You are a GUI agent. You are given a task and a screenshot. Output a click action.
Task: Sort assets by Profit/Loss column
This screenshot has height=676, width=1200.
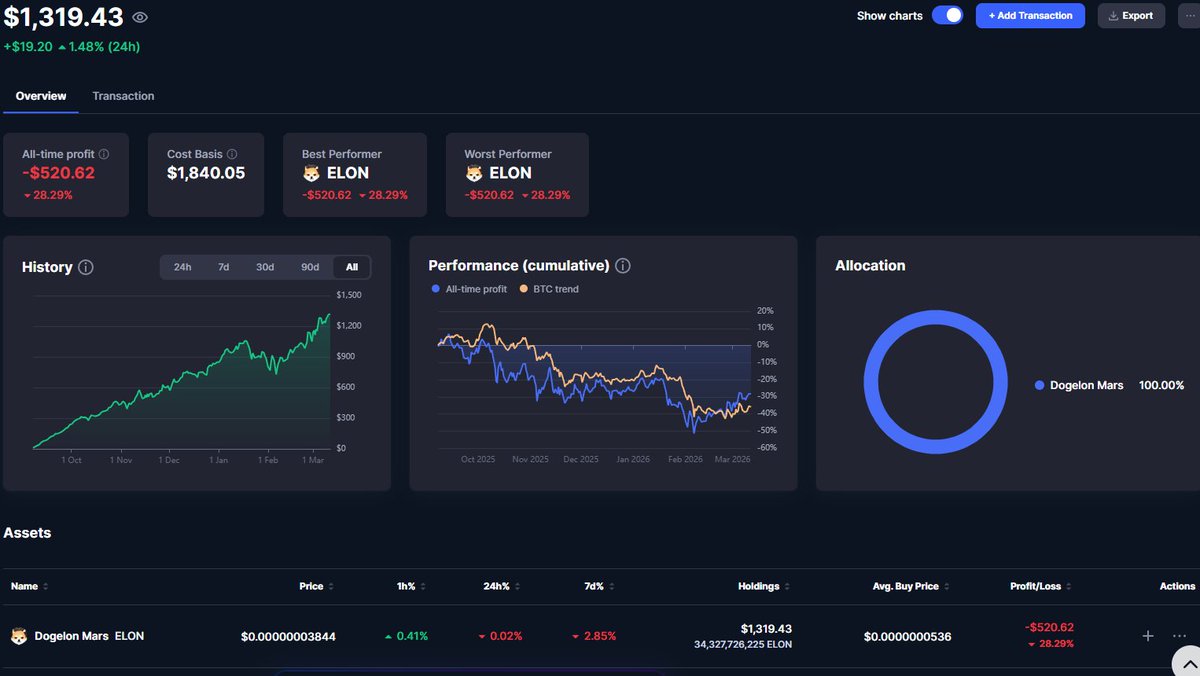pos(1040,586)
